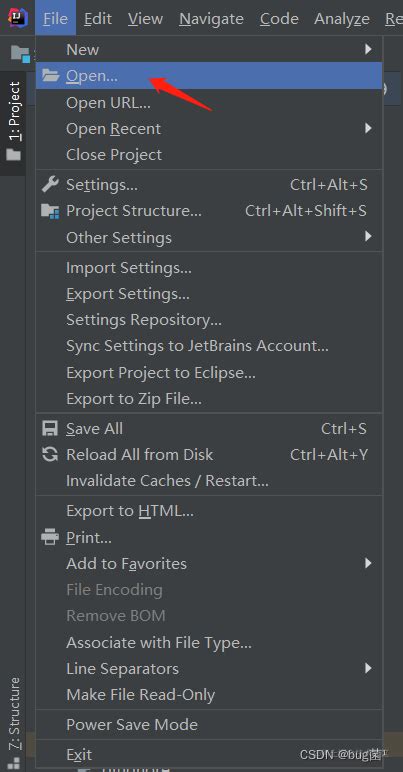Screen dimensions: 403x772
Task: Click the wrench icon next to Settings
Action: point(50,185)
